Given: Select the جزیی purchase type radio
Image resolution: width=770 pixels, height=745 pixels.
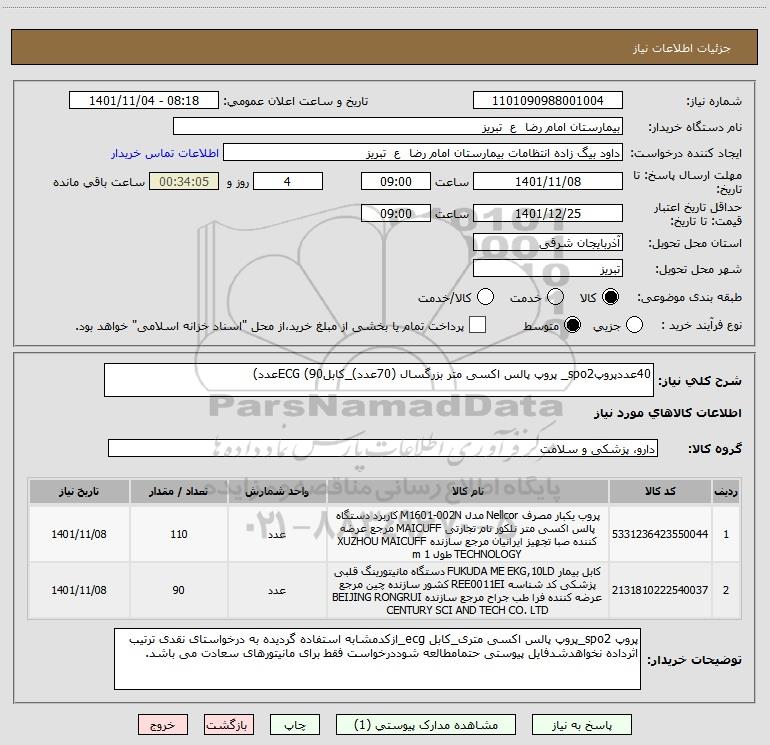Looking at the screenshot, I should tap(634, 325).
